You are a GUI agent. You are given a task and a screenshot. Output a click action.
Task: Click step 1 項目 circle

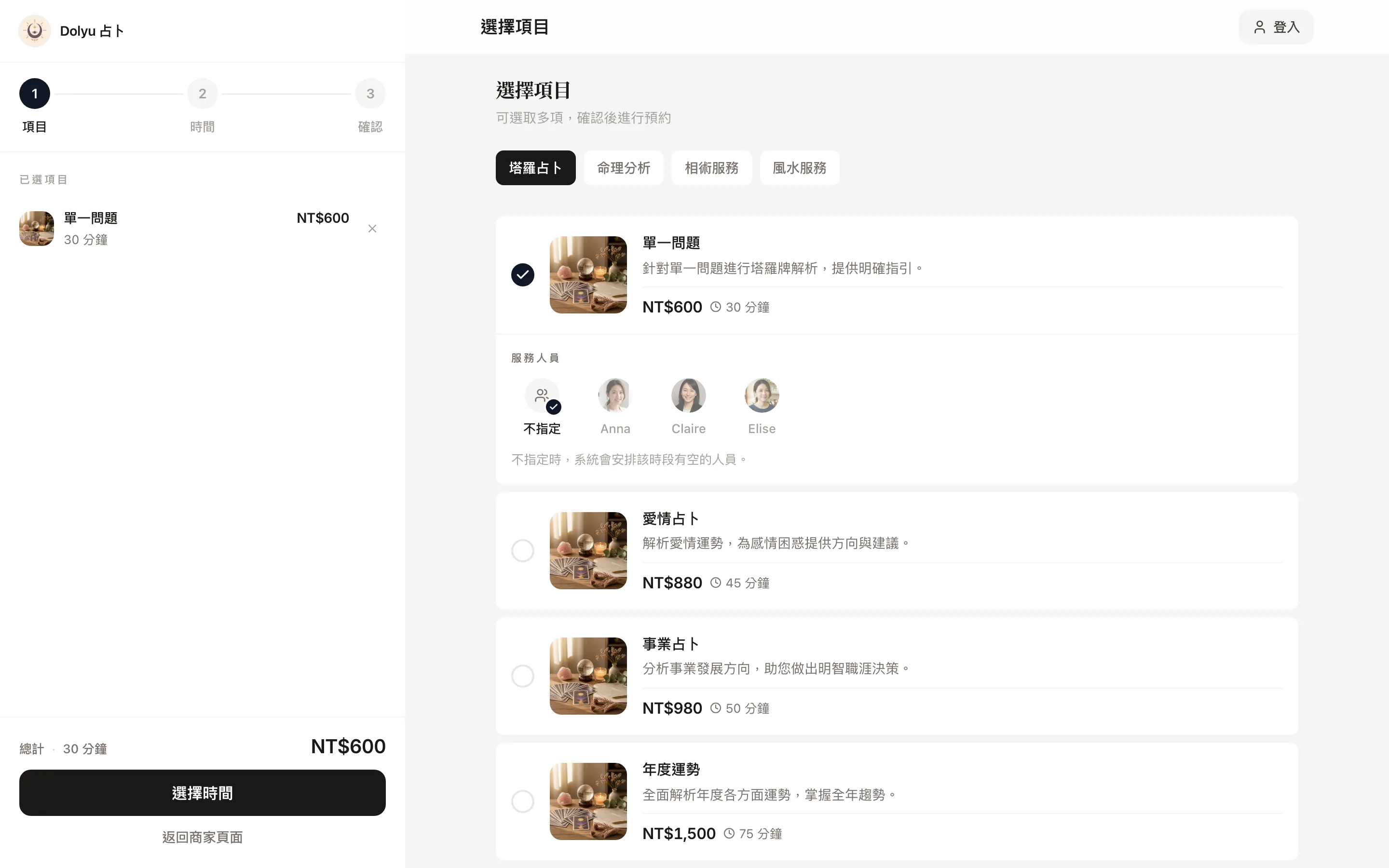[x=34, y=94]
